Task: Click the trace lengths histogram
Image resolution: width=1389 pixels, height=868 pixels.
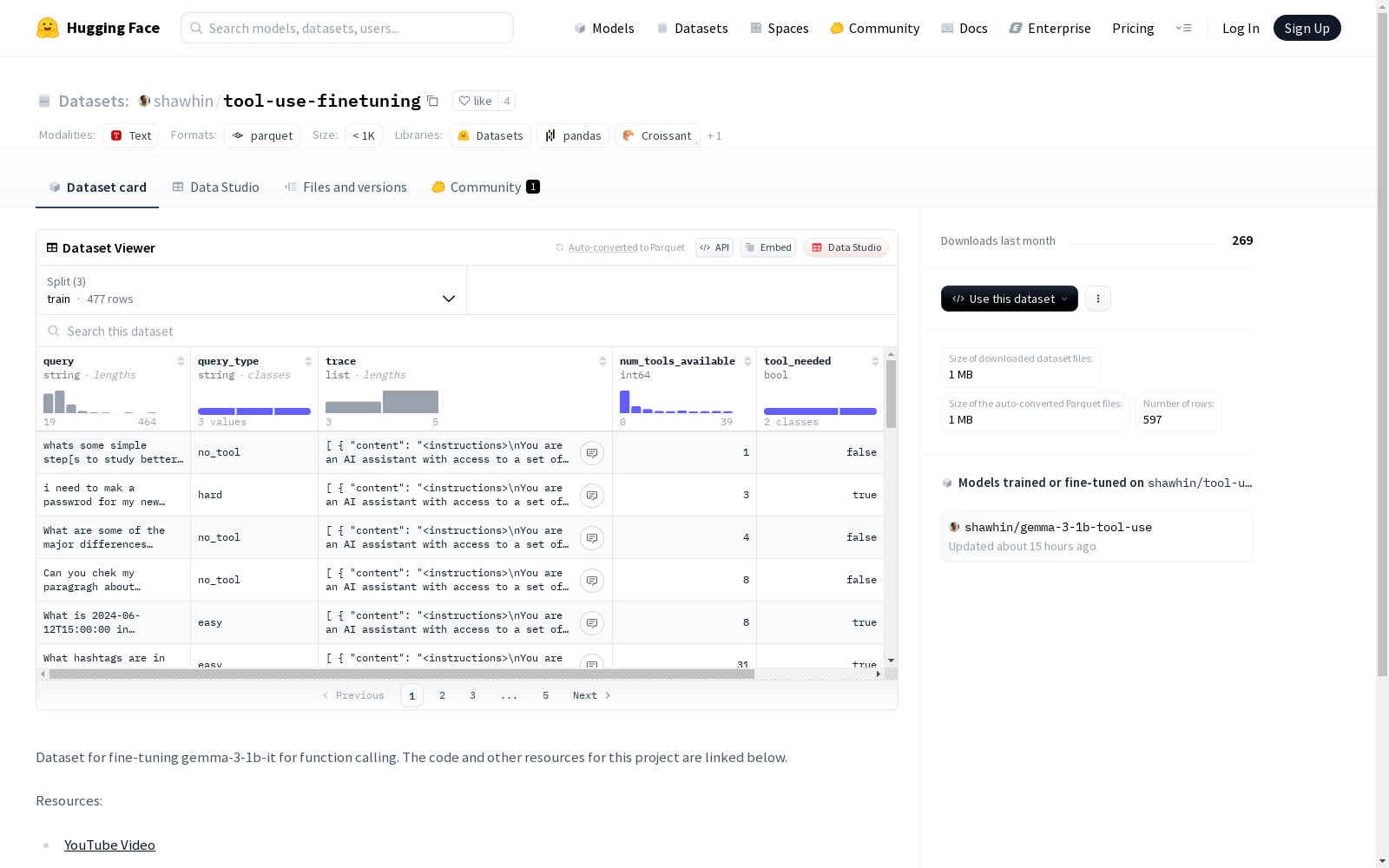Action: tap(382, 402)
